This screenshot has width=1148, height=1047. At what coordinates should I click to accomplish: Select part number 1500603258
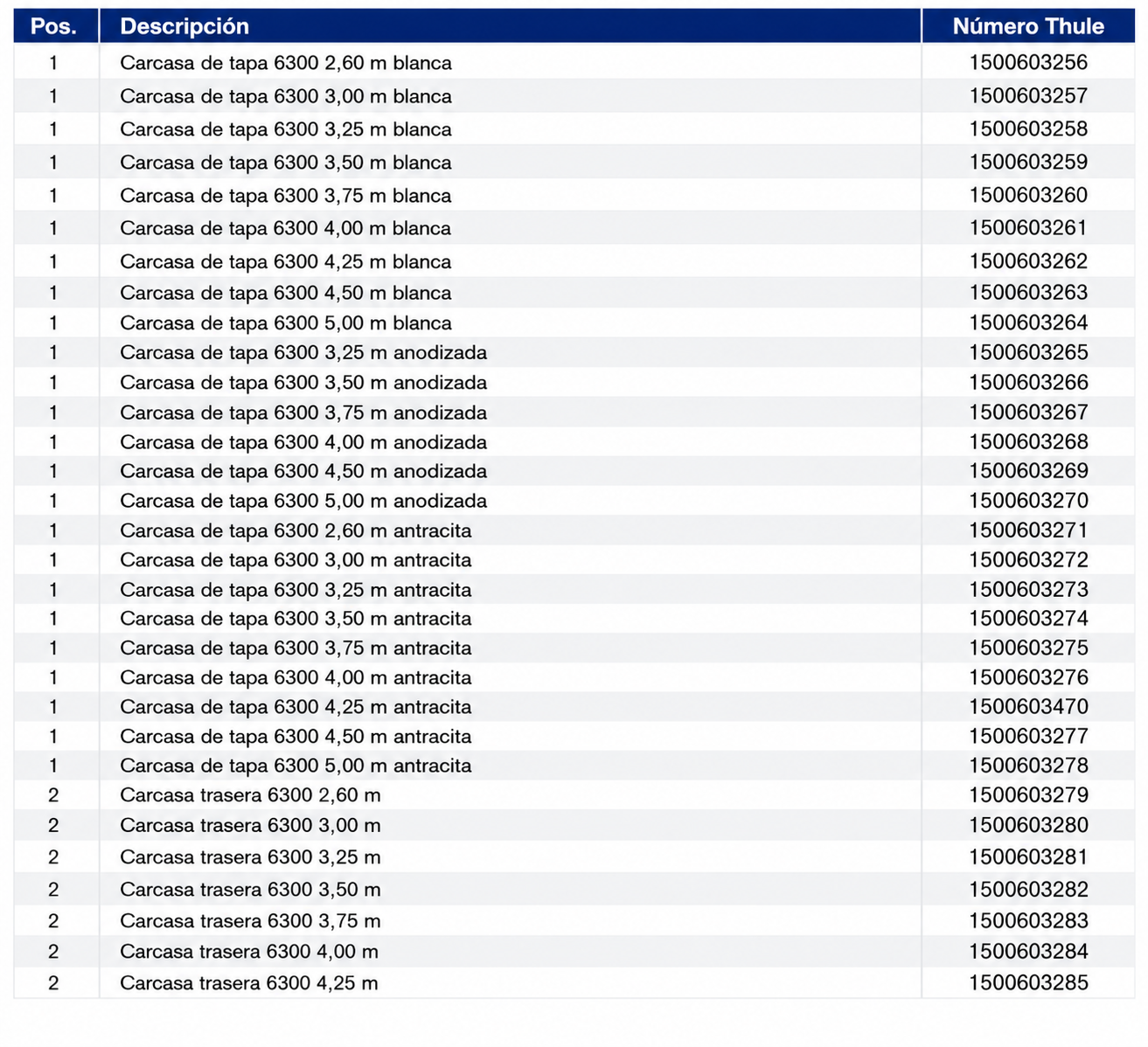coord(1028,128)
